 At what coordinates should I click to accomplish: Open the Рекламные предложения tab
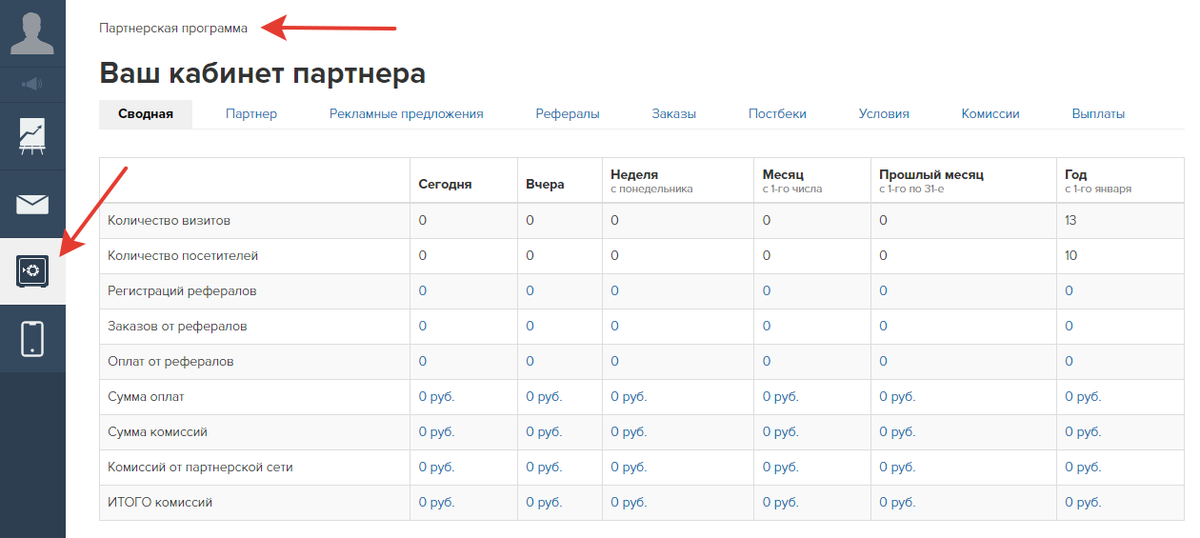[406, 114]
